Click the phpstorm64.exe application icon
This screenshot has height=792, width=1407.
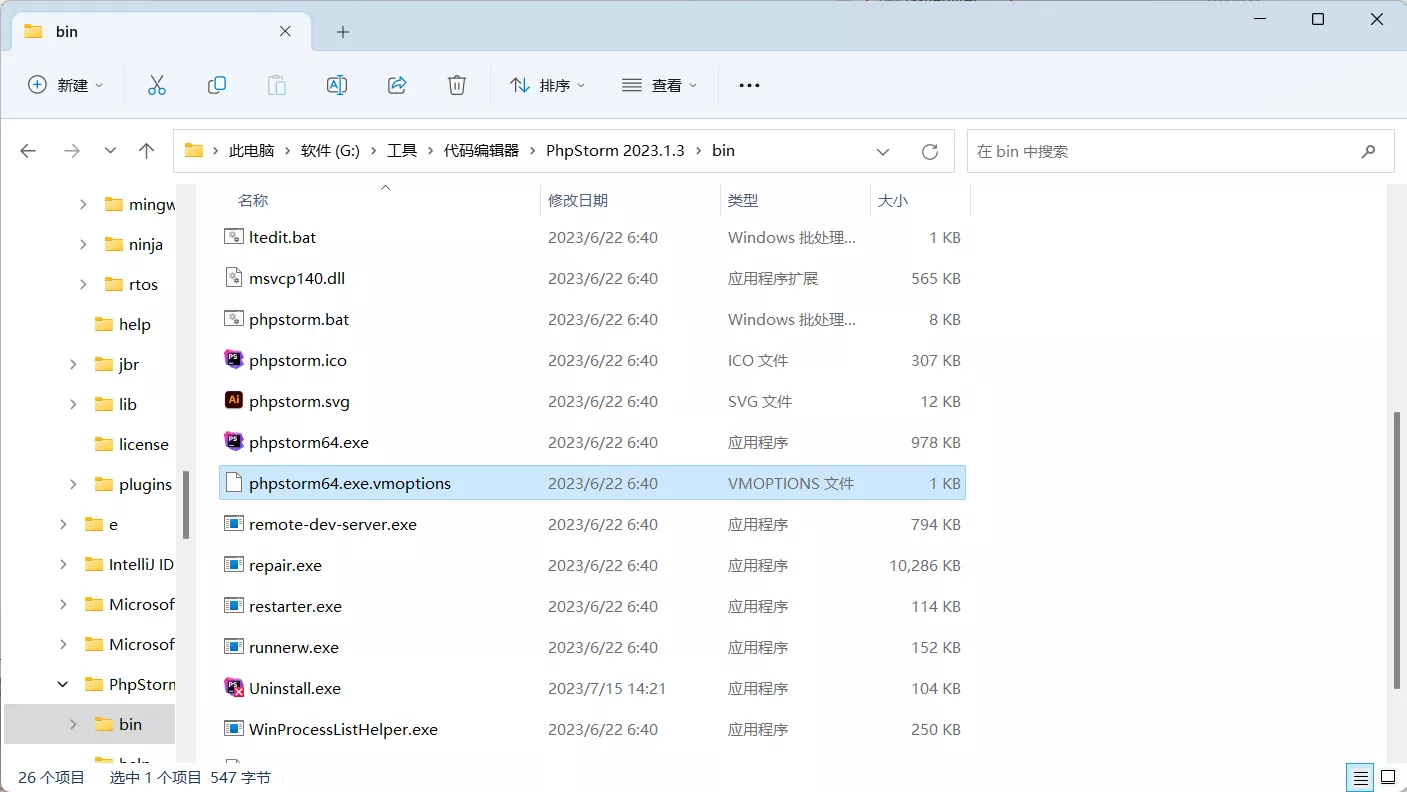[x=234, y=442]
